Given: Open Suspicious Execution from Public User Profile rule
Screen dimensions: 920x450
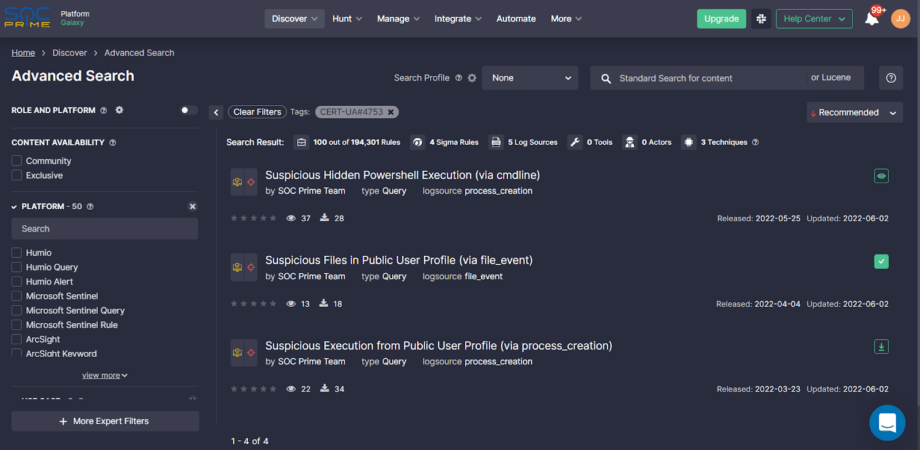Looking at the screenshot, I should [x=439, y=346].
